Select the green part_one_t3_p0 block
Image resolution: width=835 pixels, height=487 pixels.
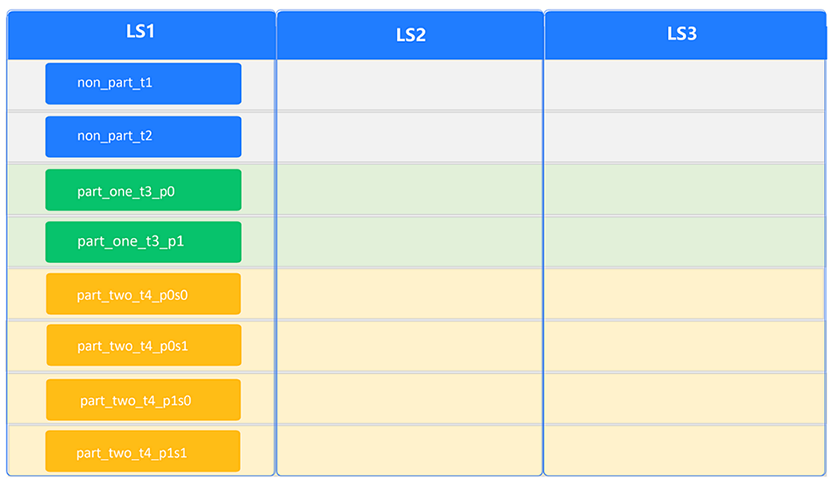pos(143,190)
